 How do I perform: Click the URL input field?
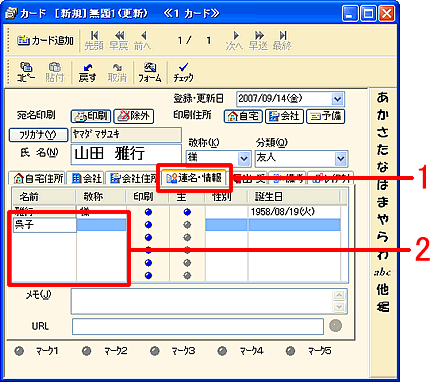click(x=198, y=326)
